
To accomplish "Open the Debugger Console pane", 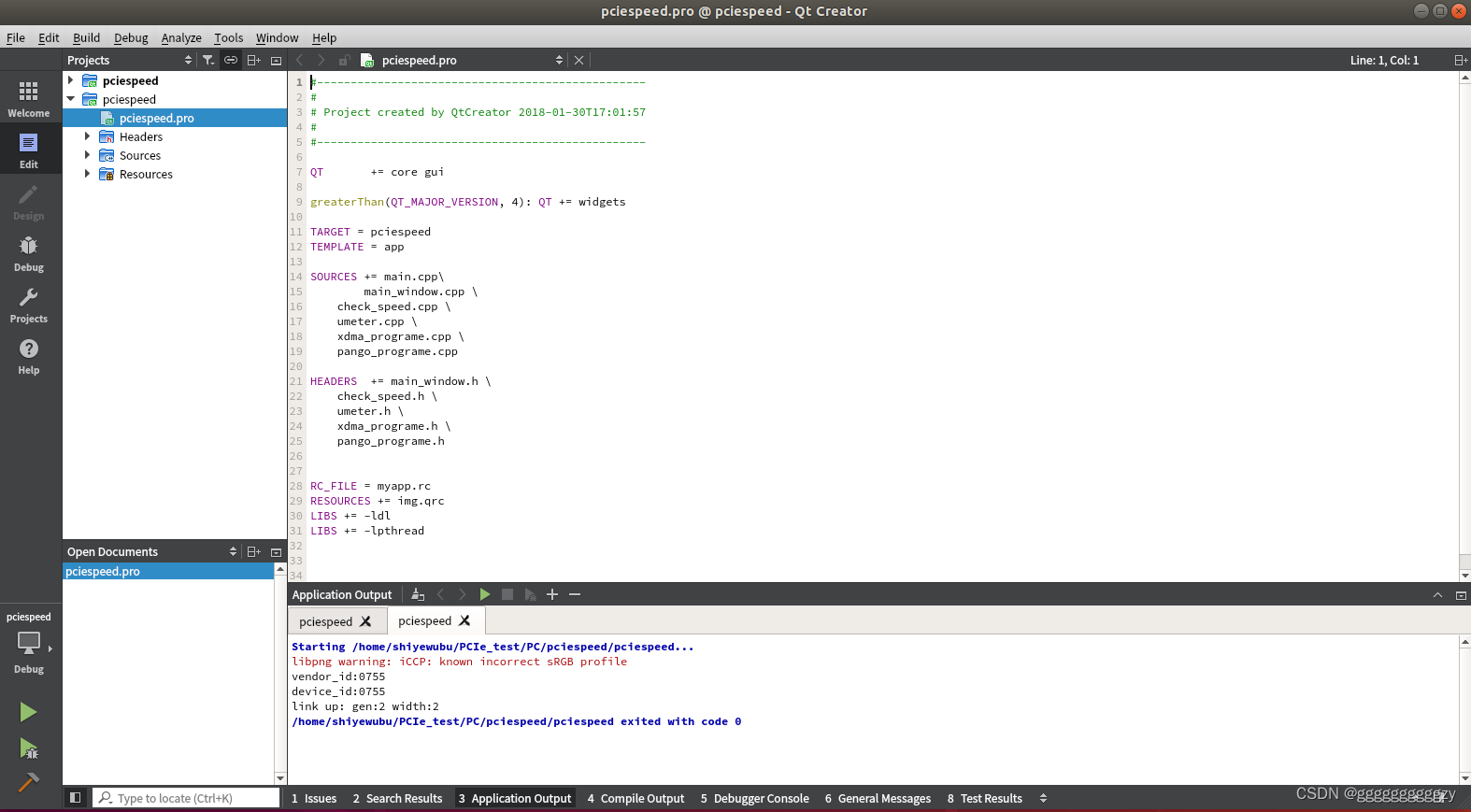I will point(754,798).
